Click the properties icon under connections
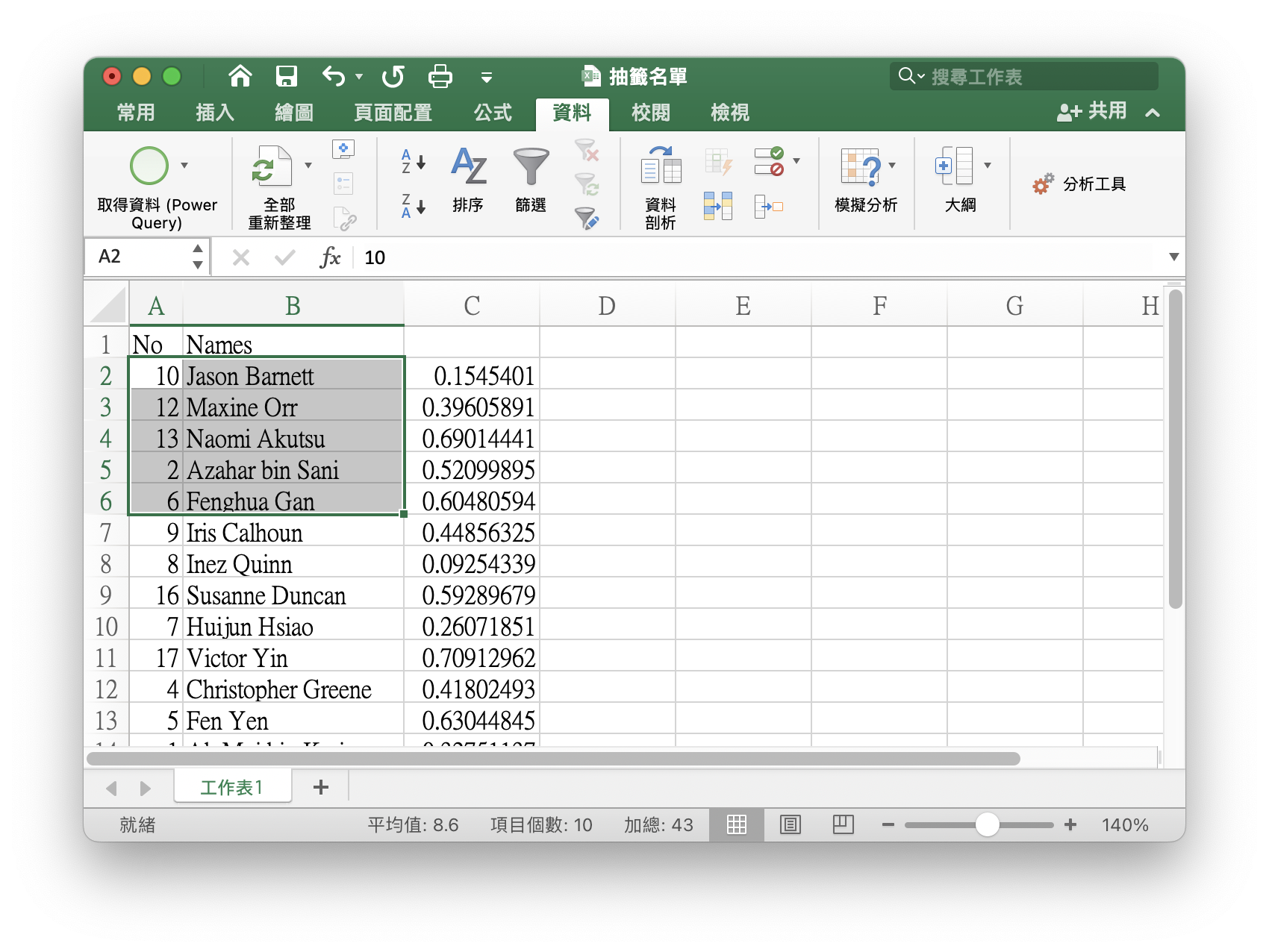The image size is (1269, 952). (343, 184)
